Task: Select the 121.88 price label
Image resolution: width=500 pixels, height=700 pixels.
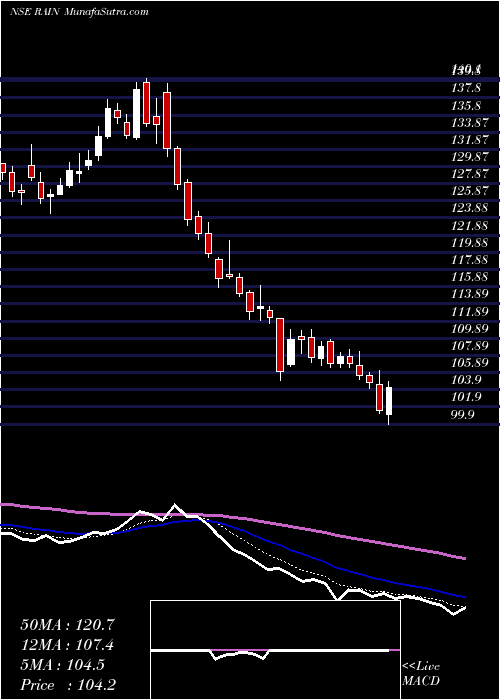Action: pyautogui.click(x=469, y=225)
